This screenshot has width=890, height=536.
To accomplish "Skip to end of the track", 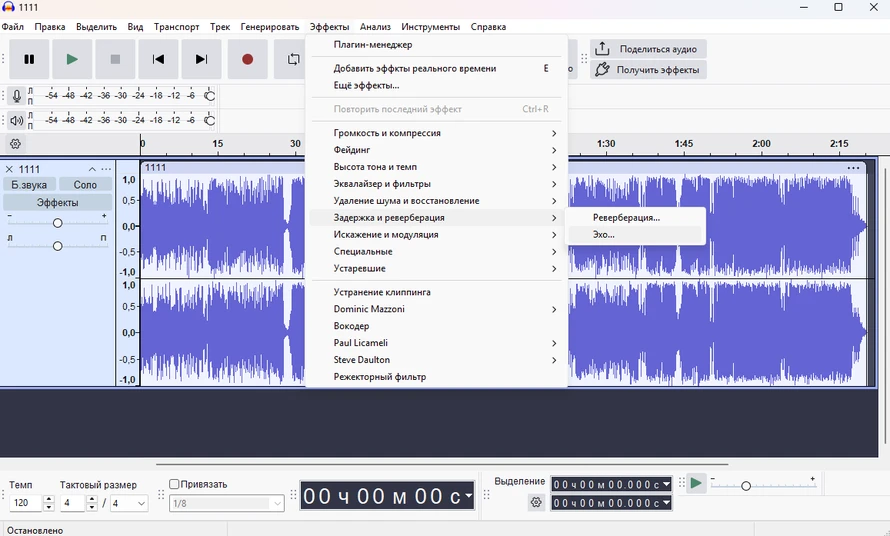I will (201, 59).
